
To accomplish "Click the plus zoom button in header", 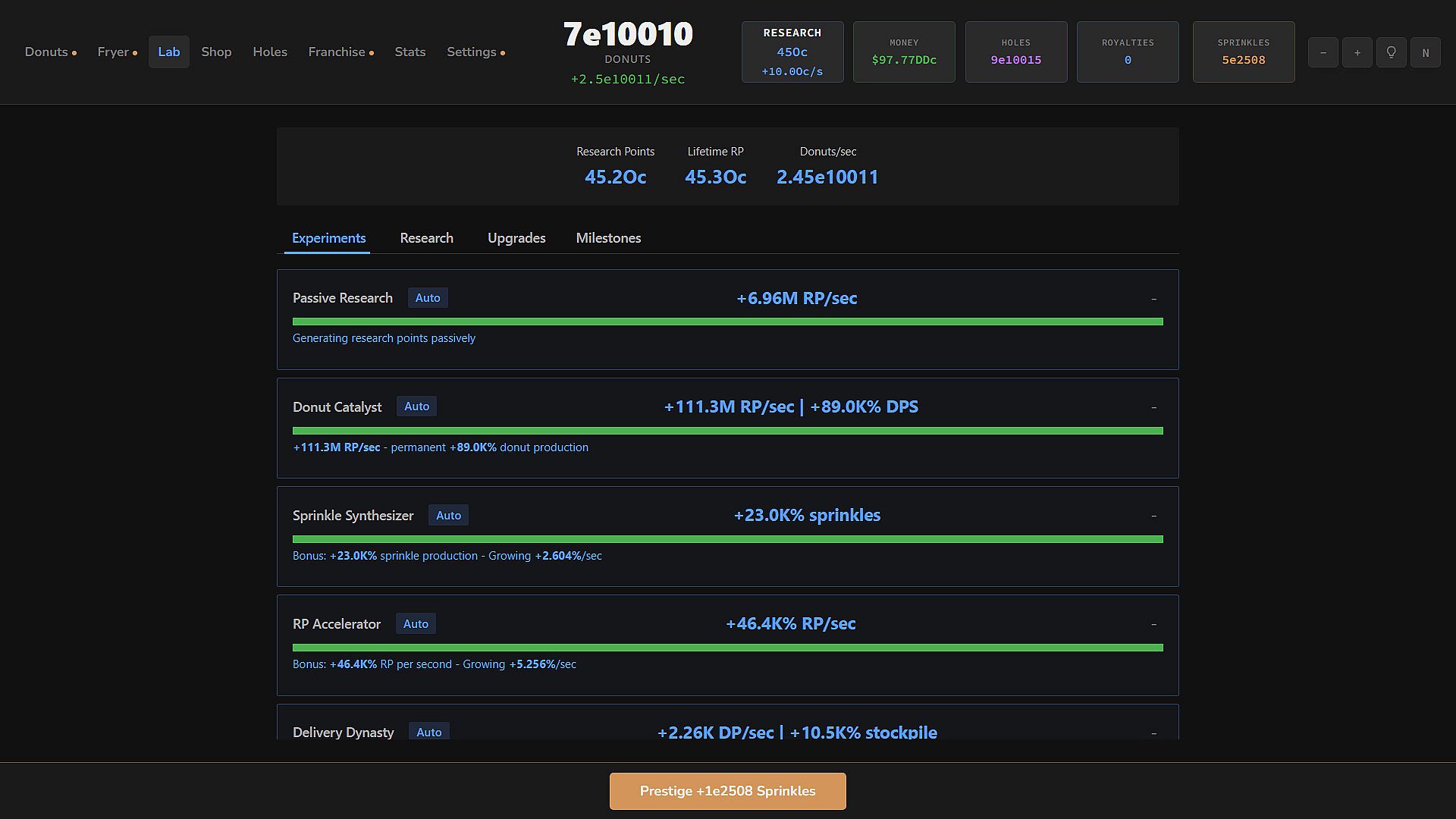I will (x=1357, y=52).
